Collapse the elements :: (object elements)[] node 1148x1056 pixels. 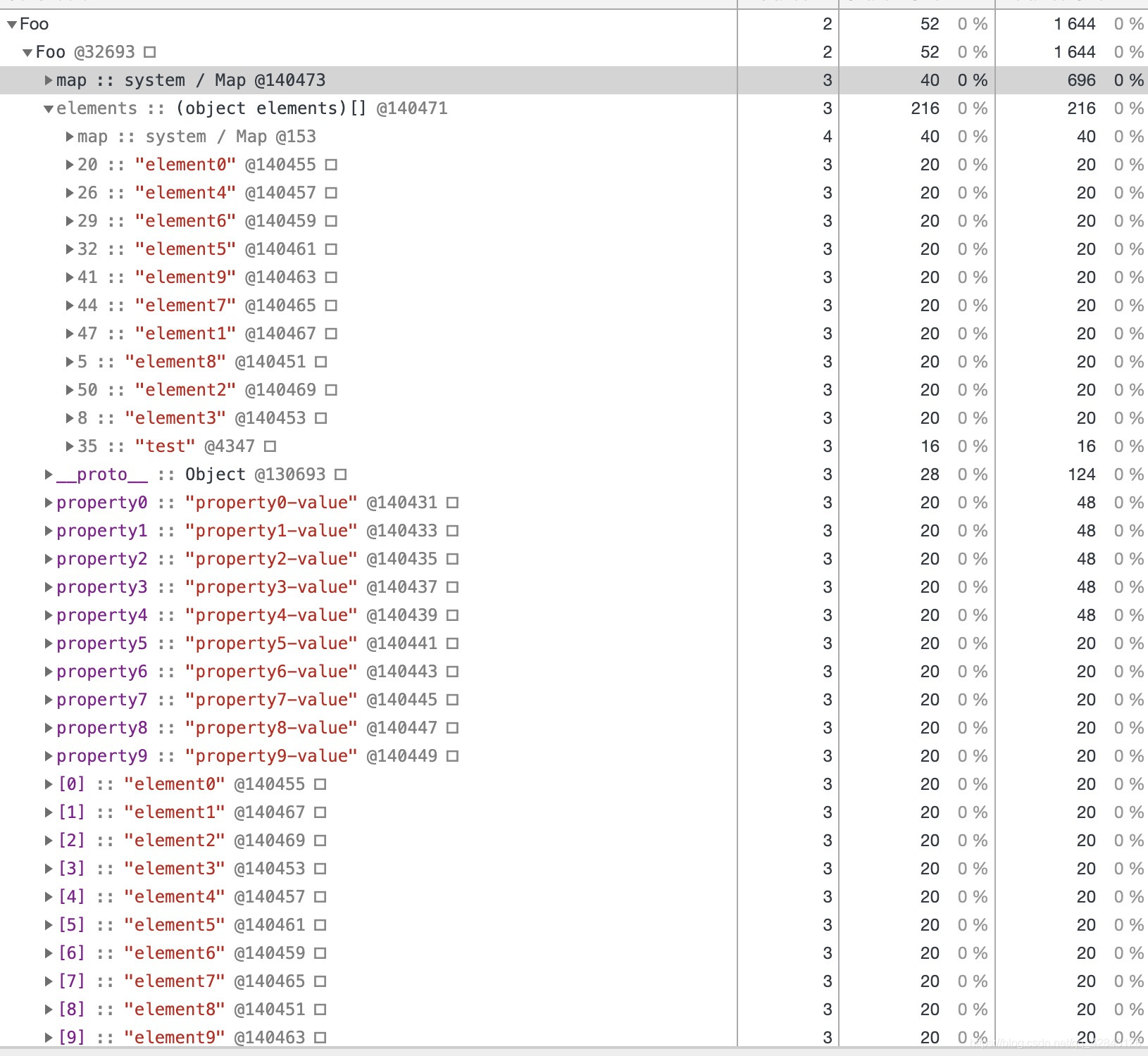pyautogui.click(x=49, y=109)
